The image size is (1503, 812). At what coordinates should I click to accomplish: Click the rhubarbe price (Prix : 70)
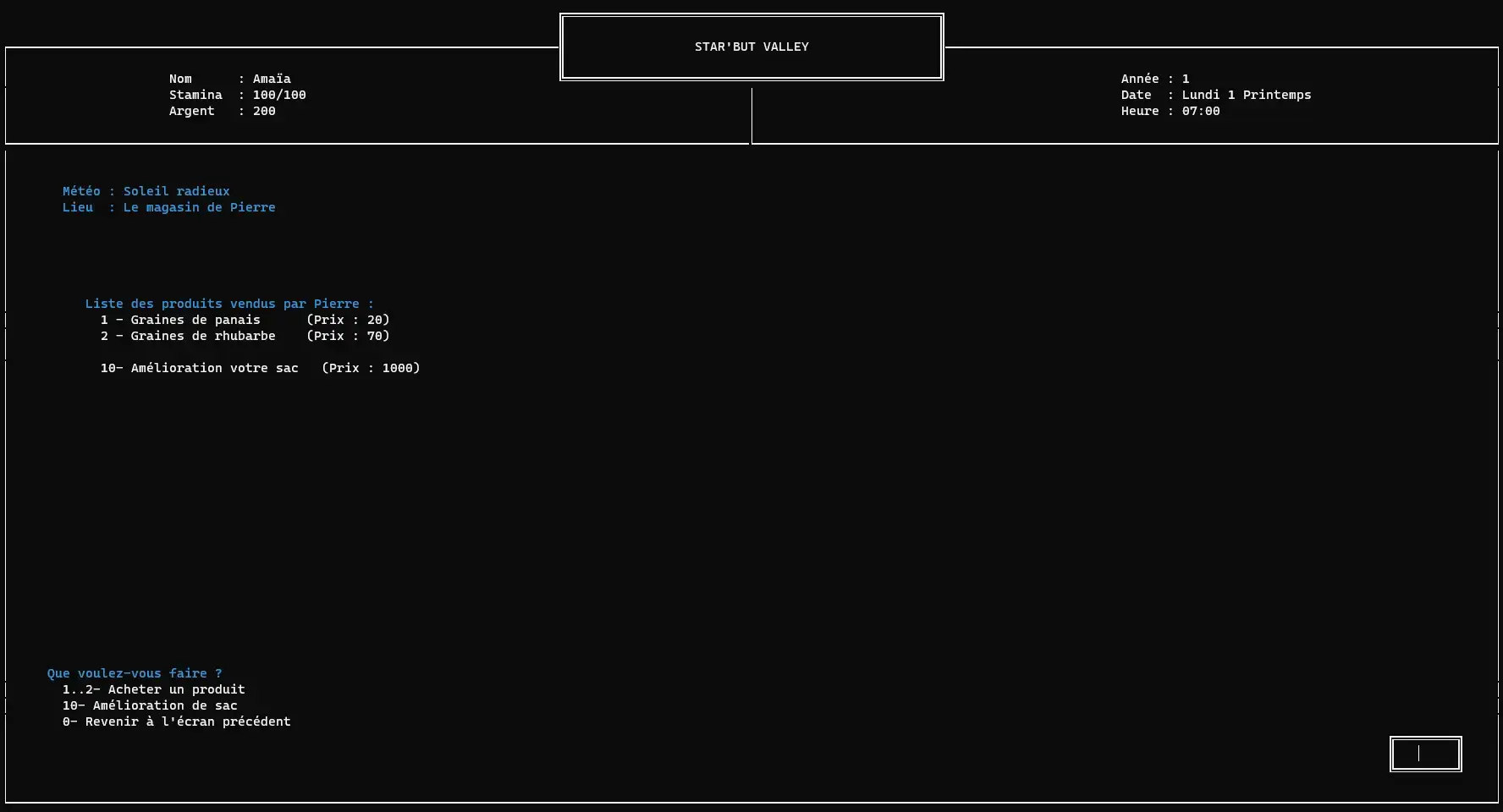tap(348, 336)
